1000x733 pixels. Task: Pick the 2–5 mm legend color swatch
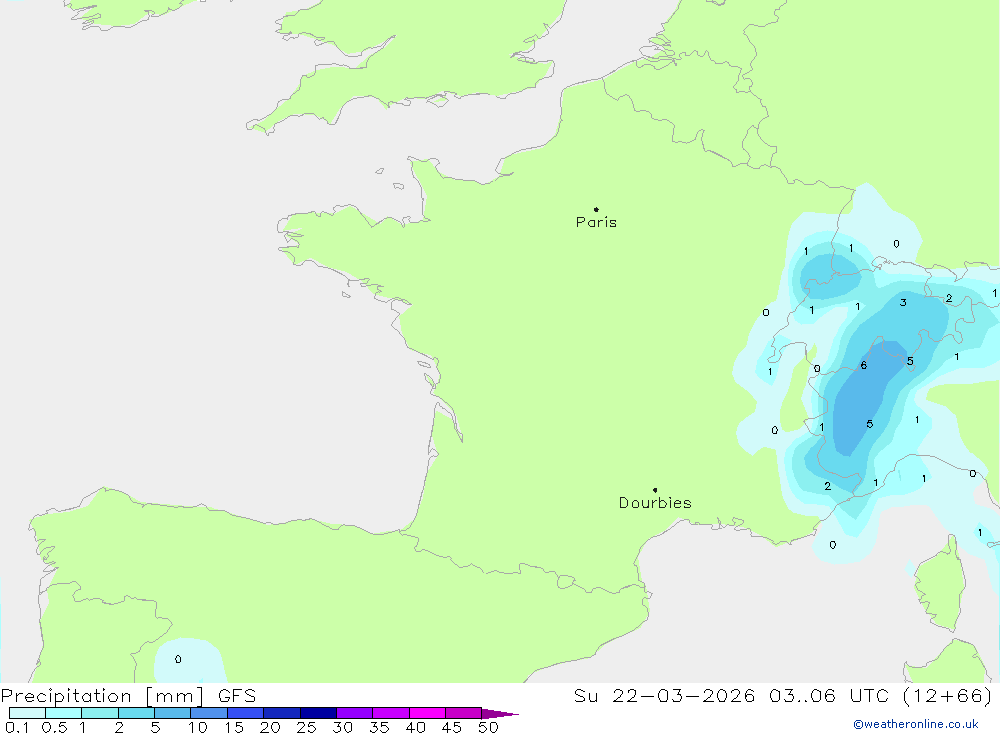click(136, 713)
